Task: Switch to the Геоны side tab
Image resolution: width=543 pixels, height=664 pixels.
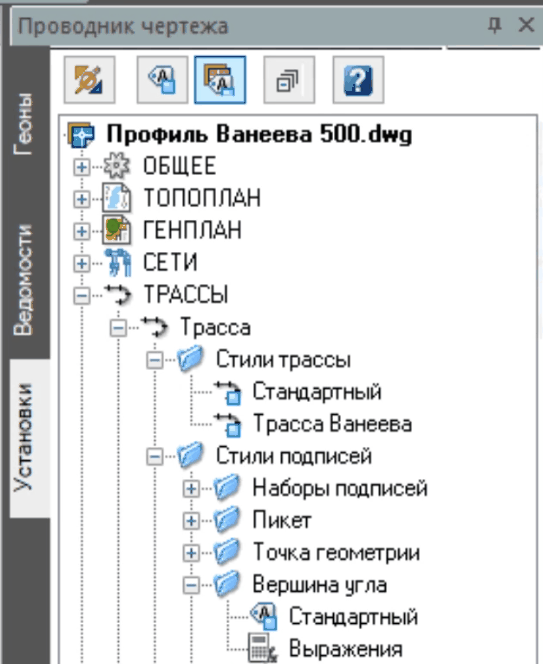Action: [23, 124]
